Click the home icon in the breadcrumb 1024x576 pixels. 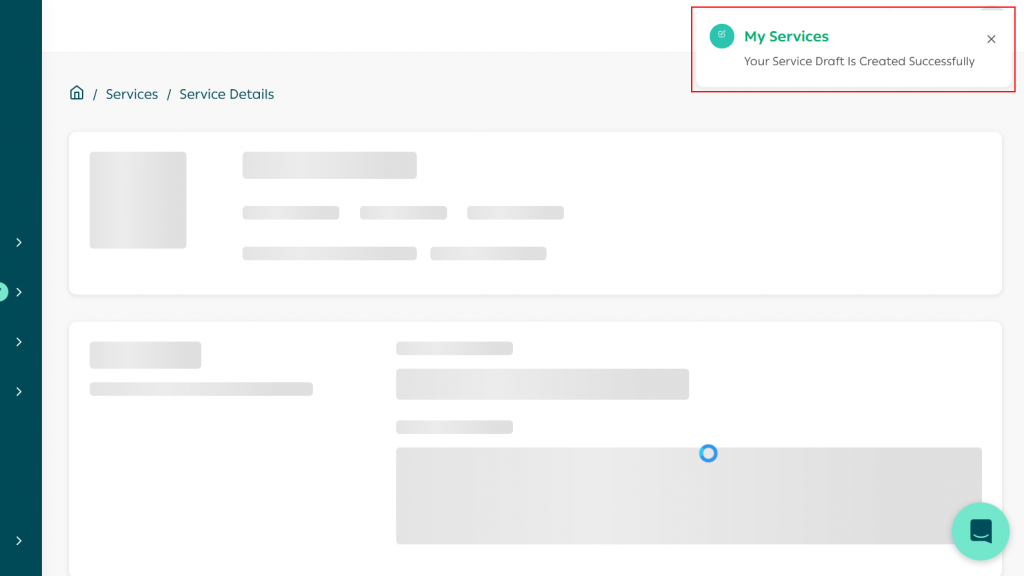pyautogui.click(x=77, y=93)
